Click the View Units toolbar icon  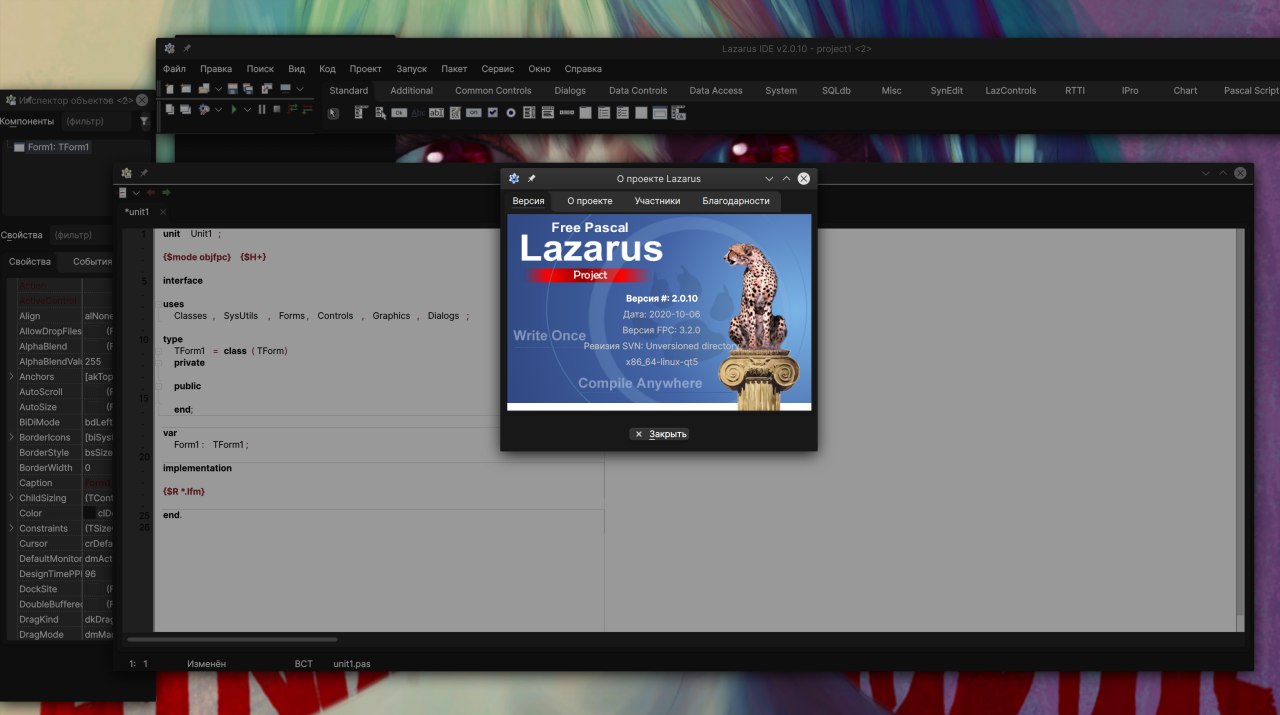pos(170,109)
